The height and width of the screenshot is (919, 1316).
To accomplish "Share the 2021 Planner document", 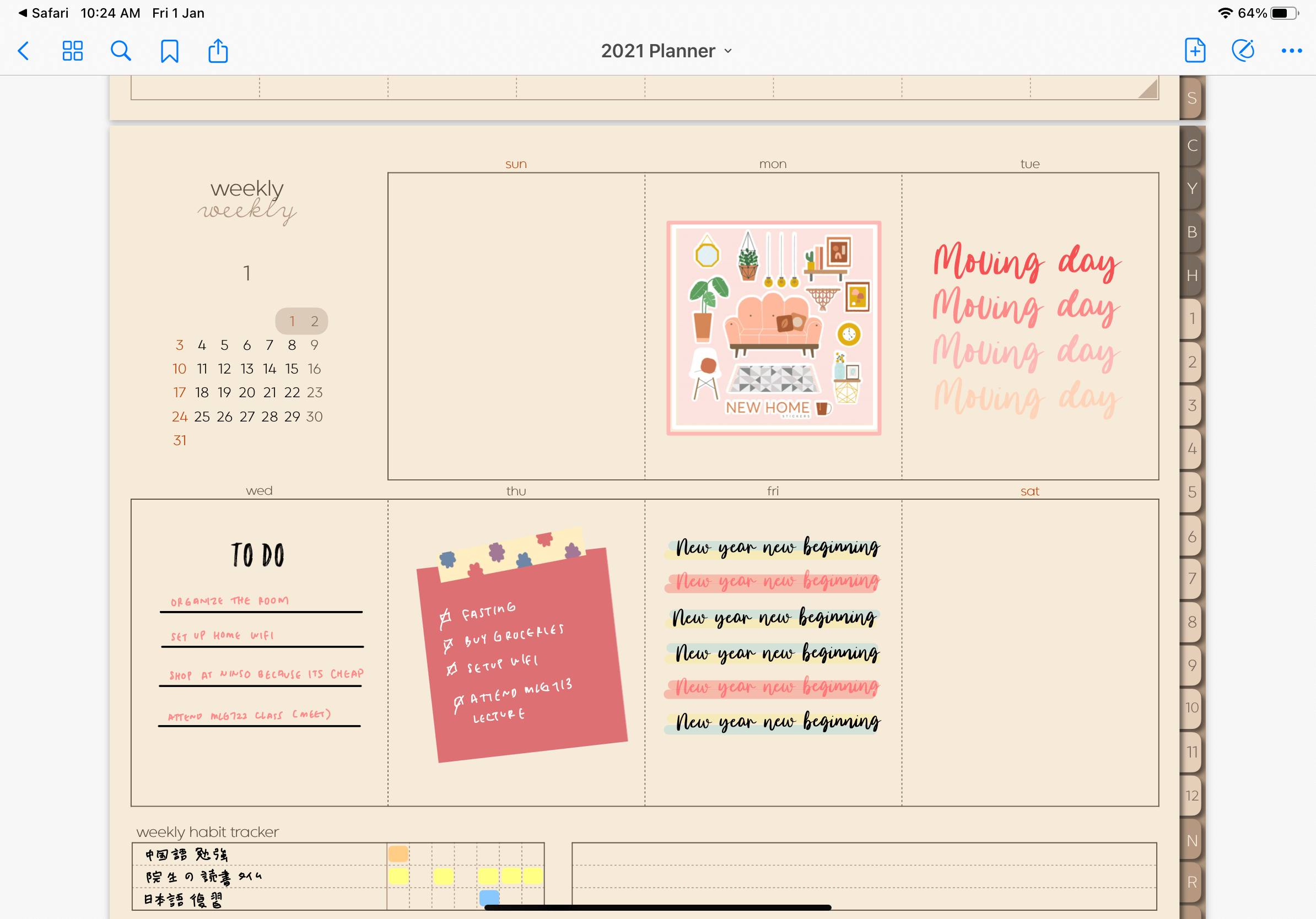I will [x=217, y=51].
